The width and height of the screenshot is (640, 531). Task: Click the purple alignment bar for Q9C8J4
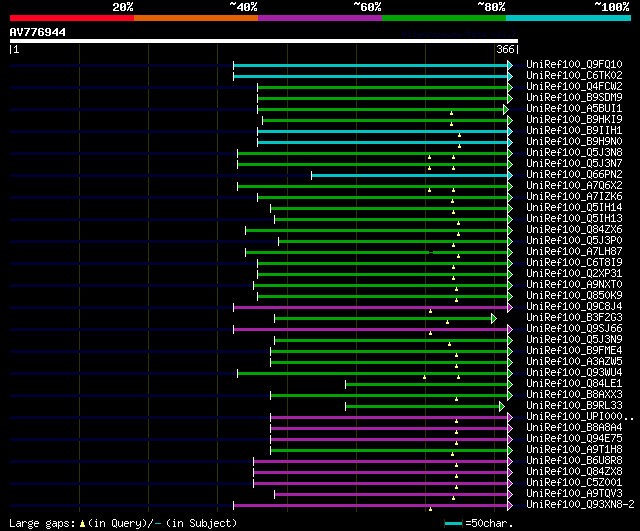pos(371,308)
